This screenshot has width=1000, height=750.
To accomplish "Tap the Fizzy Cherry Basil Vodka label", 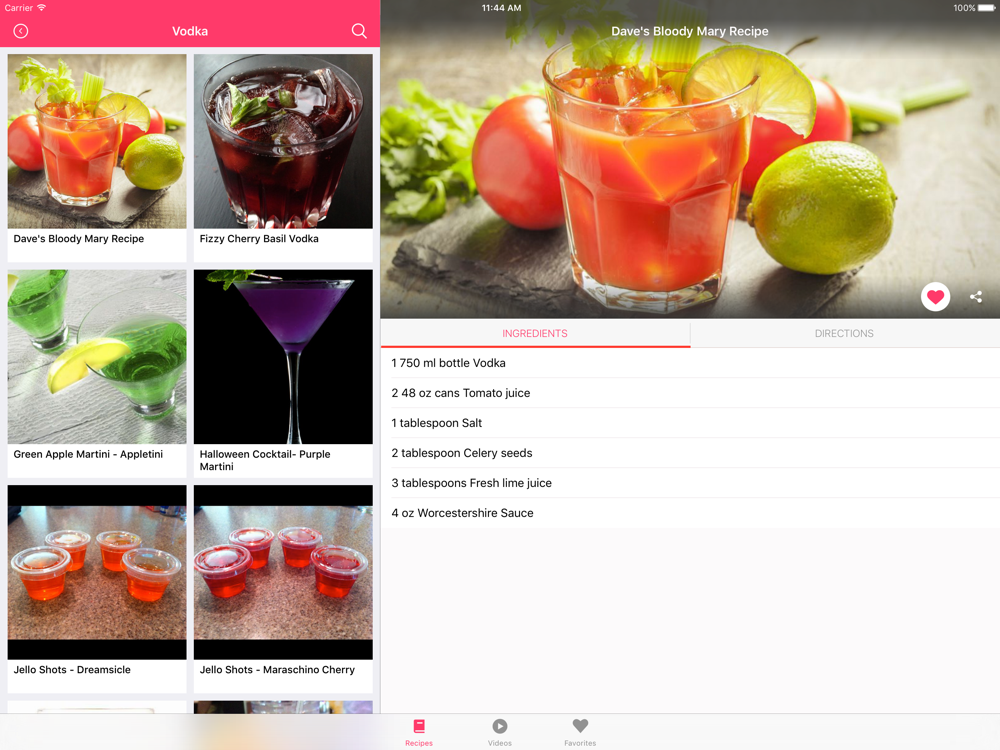I will tap(259, 239).
